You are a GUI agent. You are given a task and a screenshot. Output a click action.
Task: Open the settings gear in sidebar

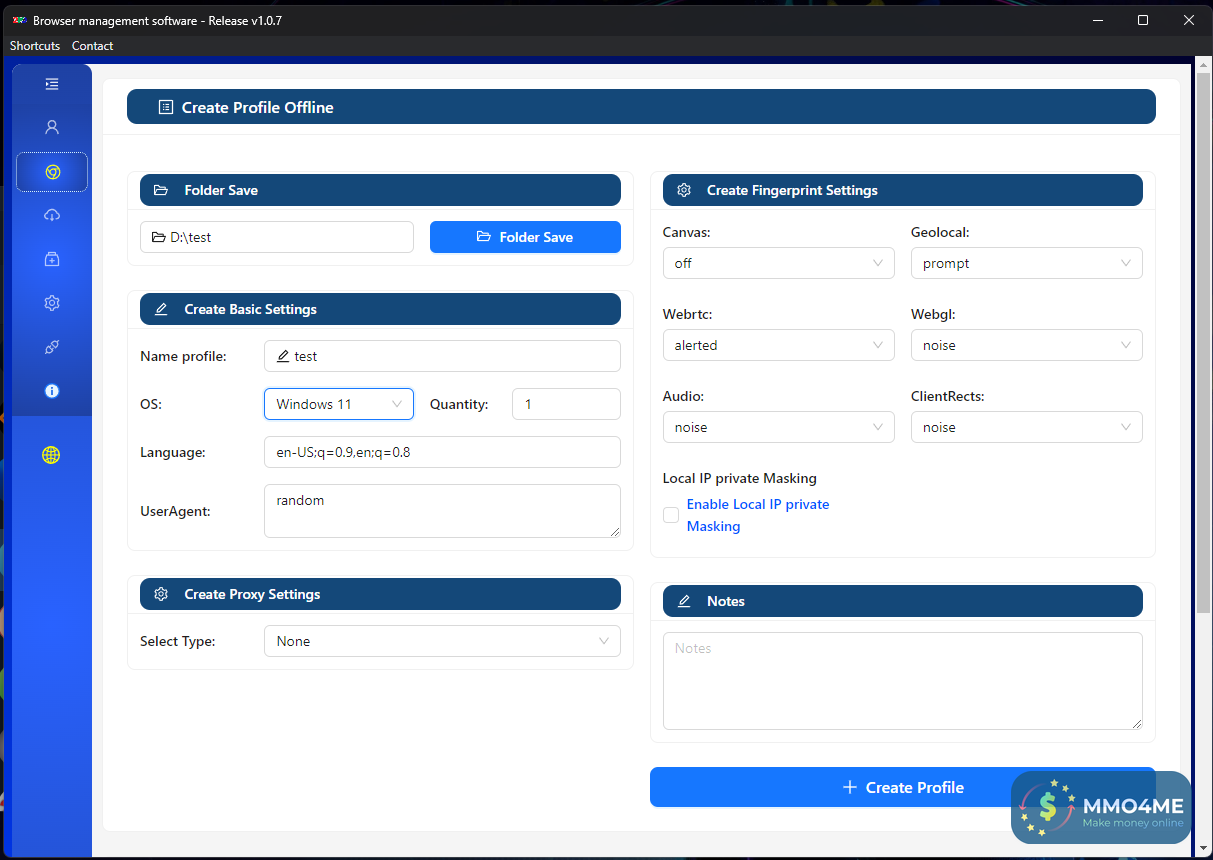point(52,303)
